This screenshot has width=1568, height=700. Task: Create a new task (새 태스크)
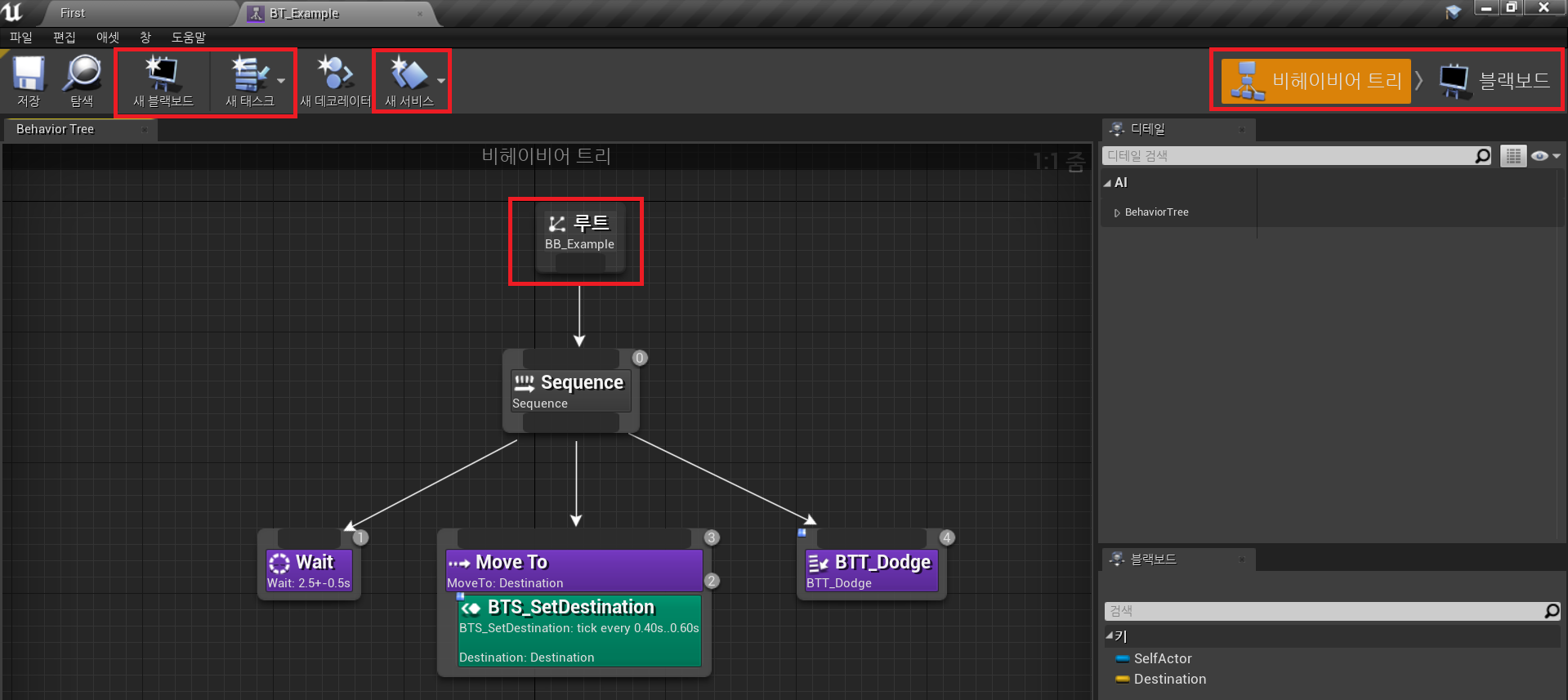click(x=249, y=80)
